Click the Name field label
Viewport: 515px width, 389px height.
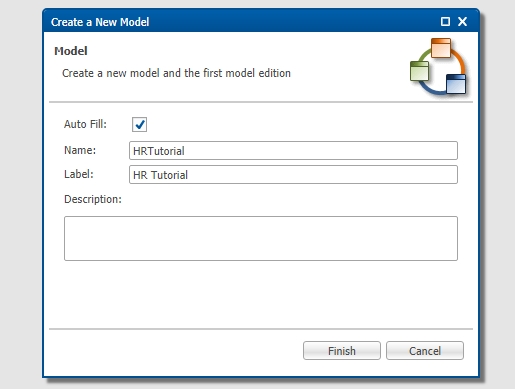pyautogui.click(x=80, y=150)
